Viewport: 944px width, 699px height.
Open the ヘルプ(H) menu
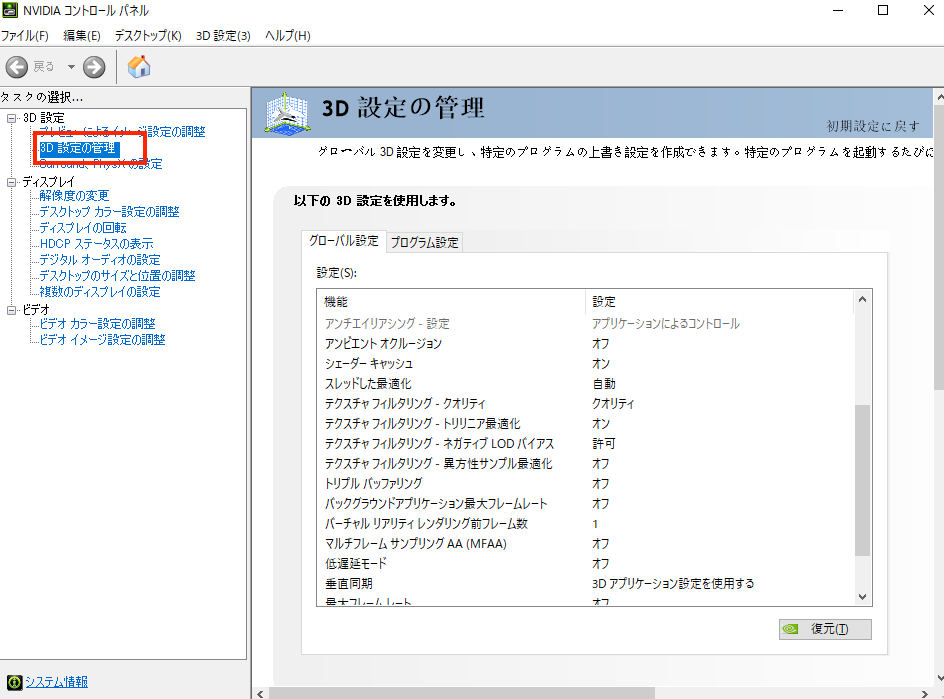click(288, 36)
